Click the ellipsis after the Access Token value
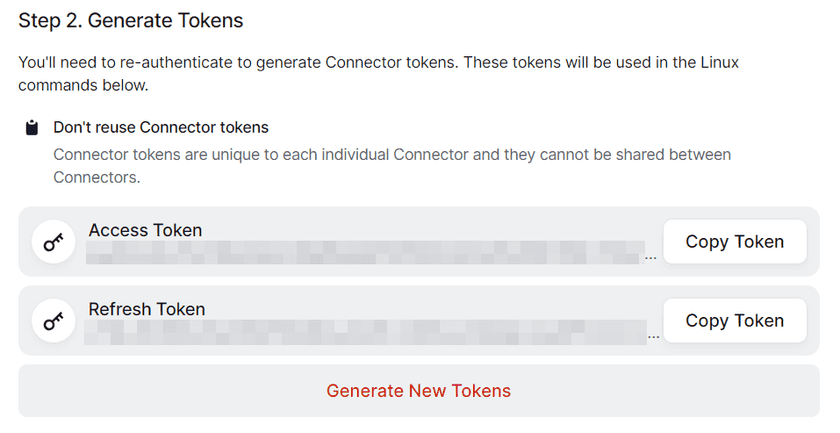The width and height of the screenshot is (840, 433). [x=651, y=257]
